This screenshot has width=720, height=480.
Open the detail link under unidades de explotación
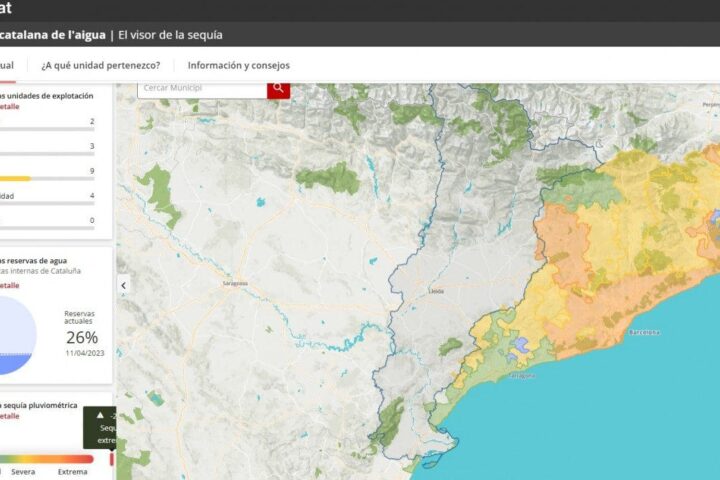9,105
